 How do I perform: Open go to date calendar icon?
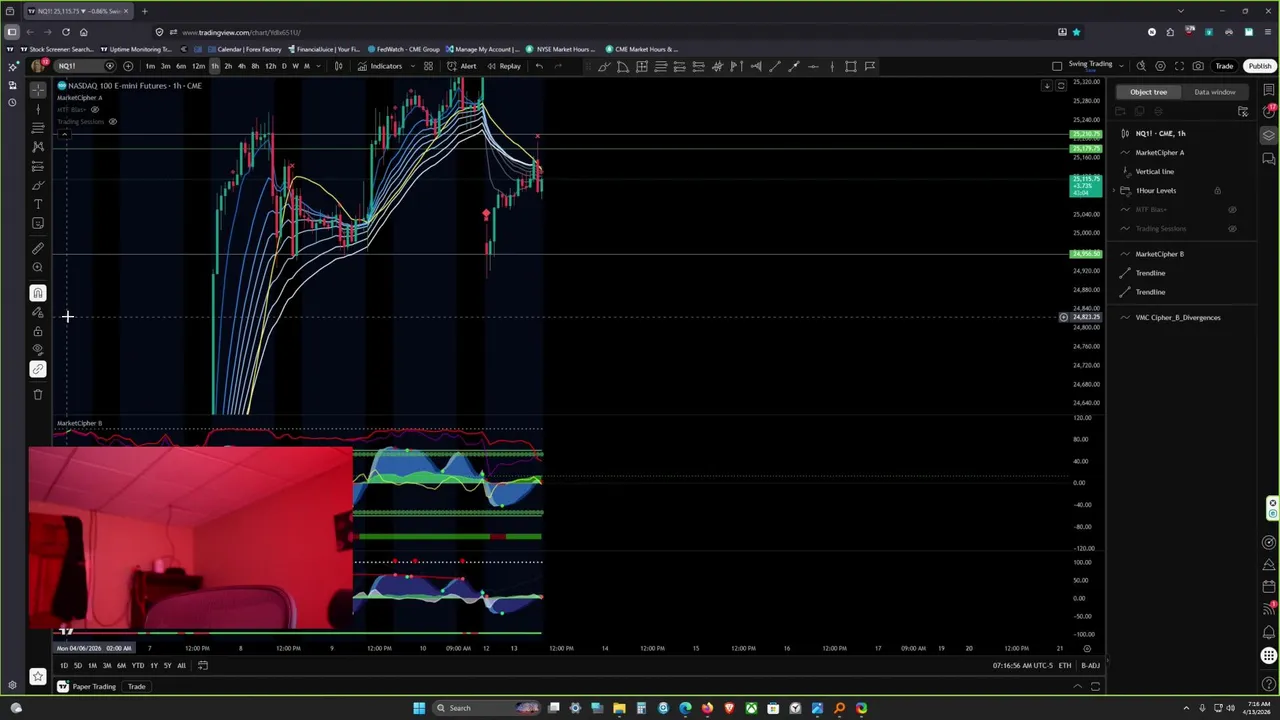(x=203, y=665)
